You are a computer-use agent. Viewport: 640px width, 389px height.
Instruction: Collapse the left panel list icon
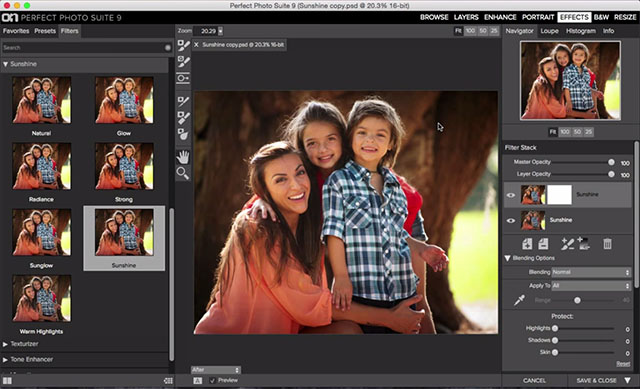tap(168, 381)
